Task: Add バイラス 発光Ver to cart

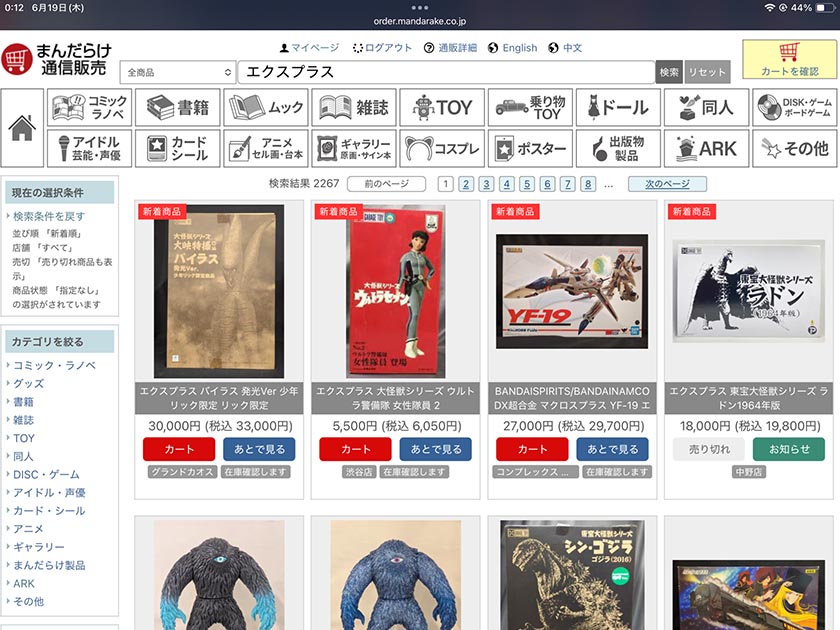Action: click(179, 449)
